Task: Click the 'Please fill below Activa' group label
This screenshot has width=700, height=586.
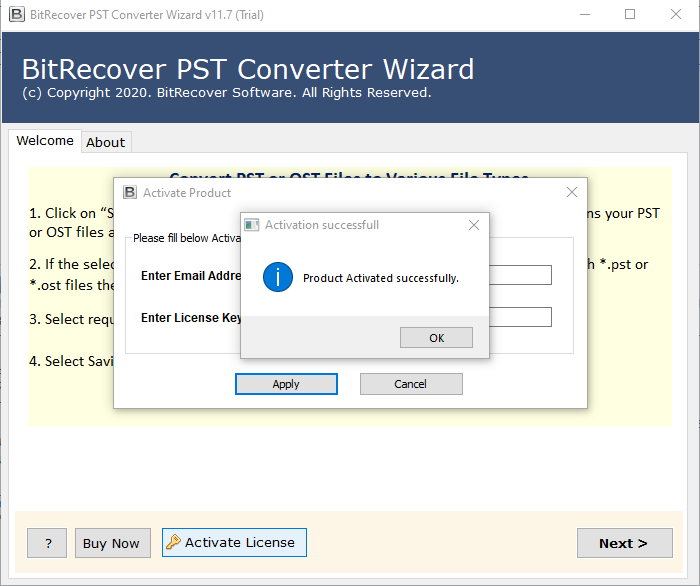Action: point(187,238)
